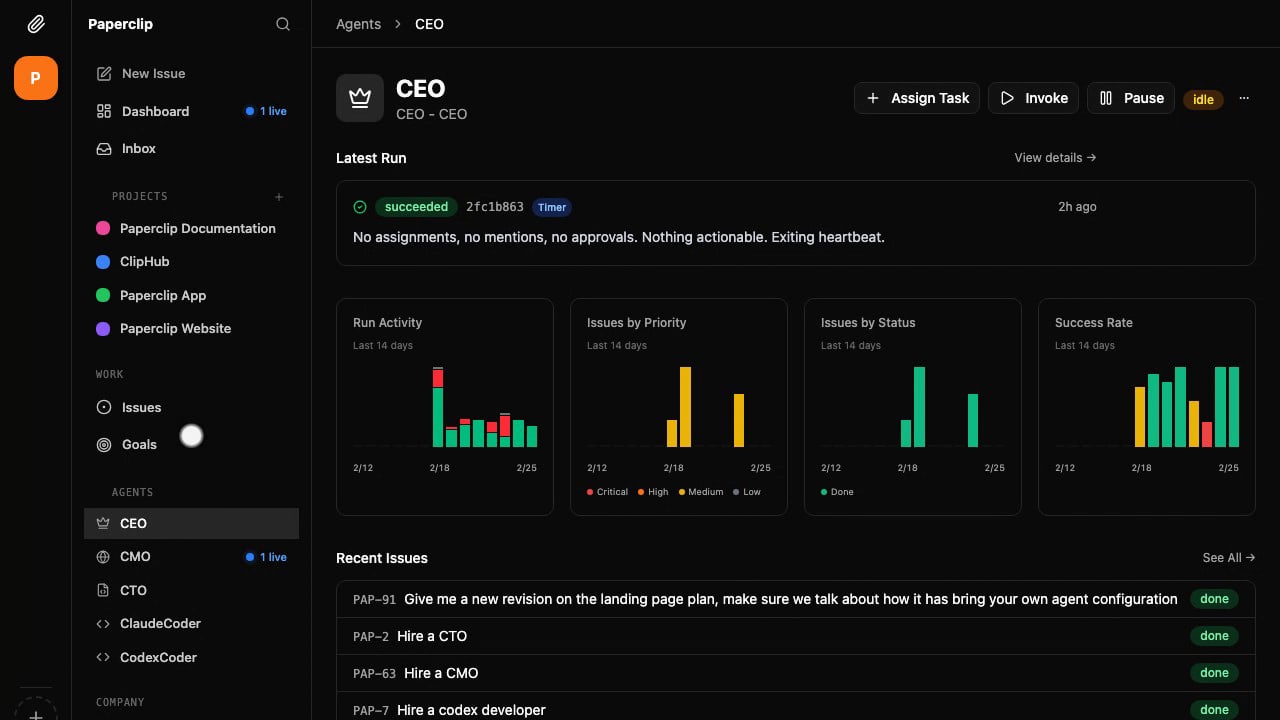Open the search magnifier in sidebar

(283, 24)
